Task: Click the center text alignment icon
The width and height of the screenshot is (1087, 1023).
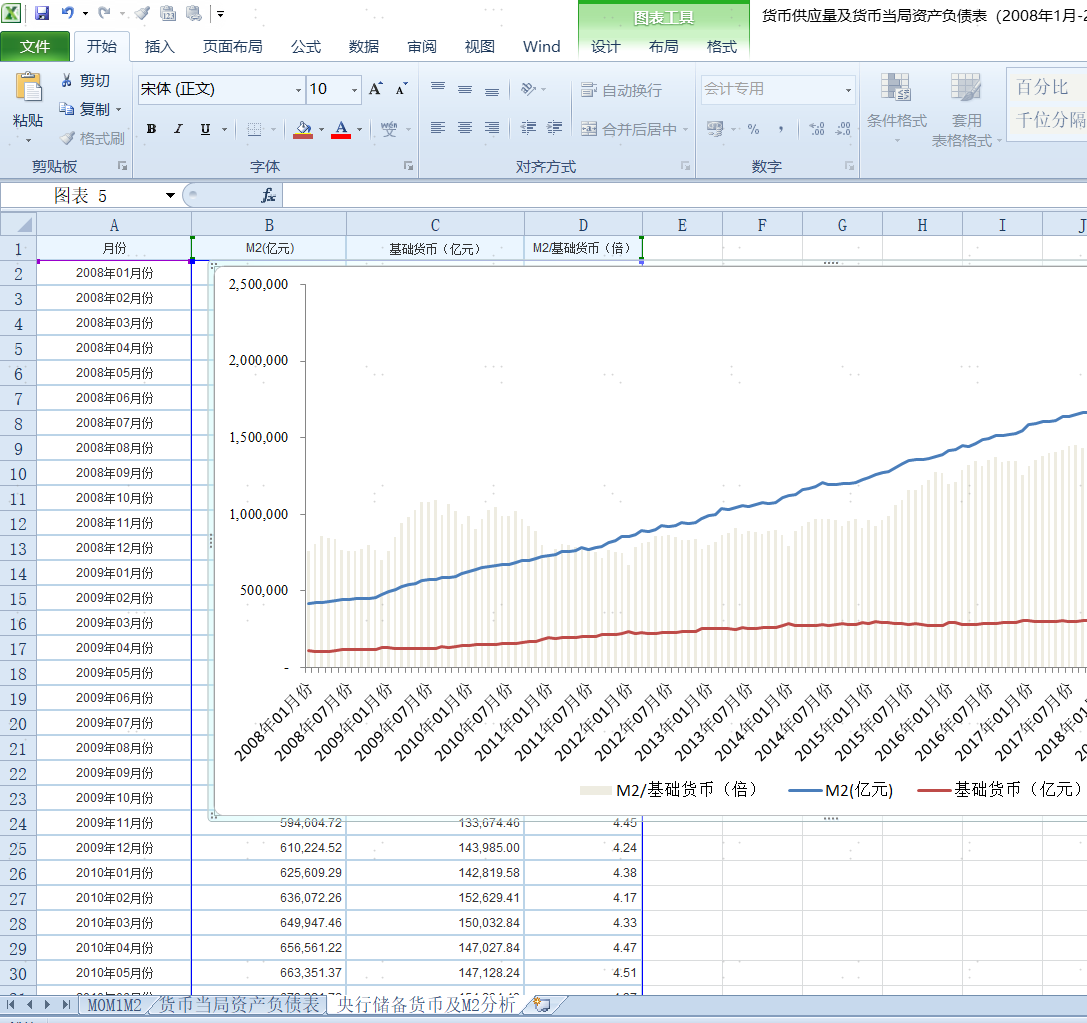Action: [x=465, y=128]
